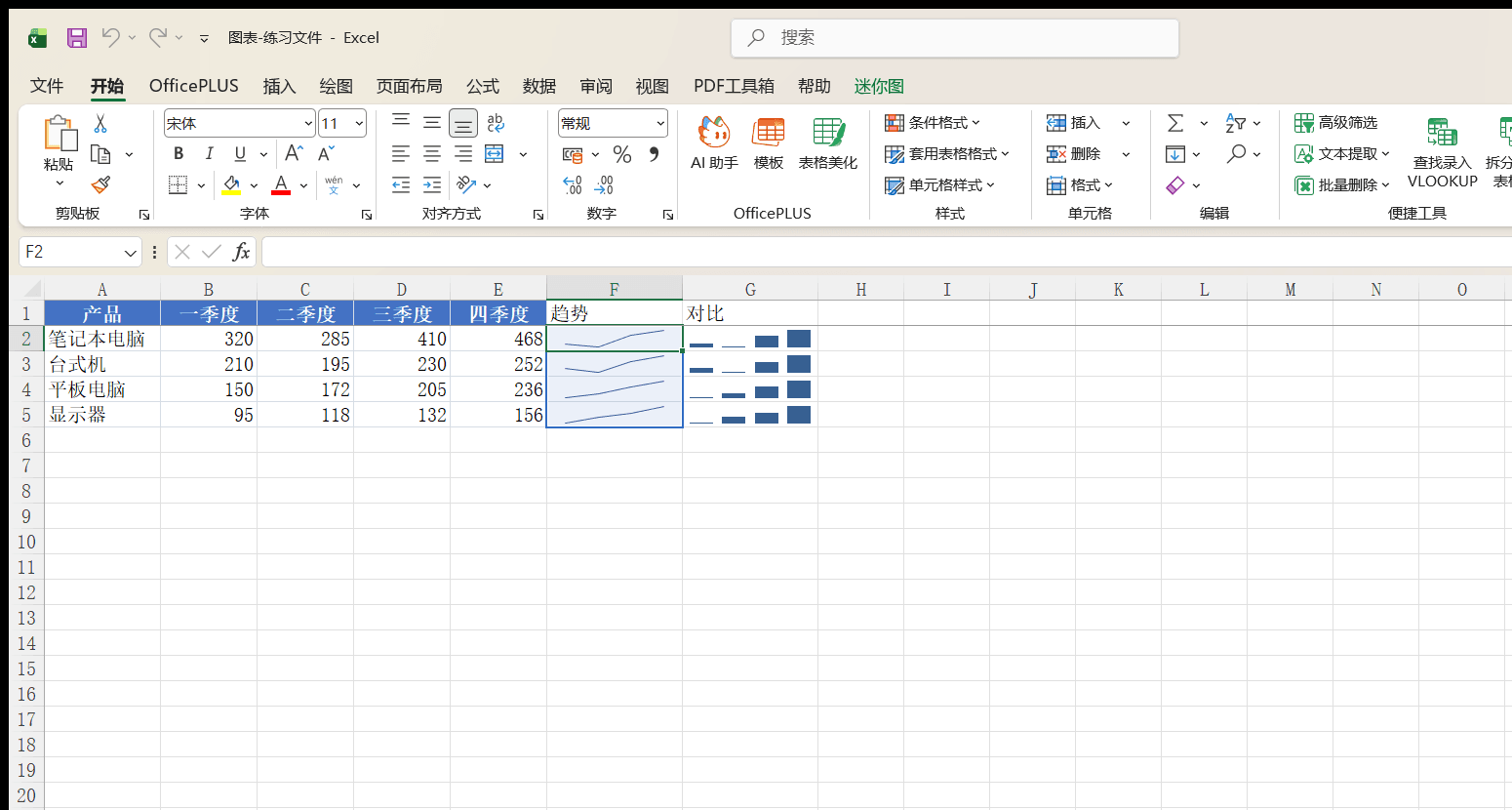Toggle Bold formatting
The height and width of the screenshot is (810, 1512).
[x=179, y=154]
